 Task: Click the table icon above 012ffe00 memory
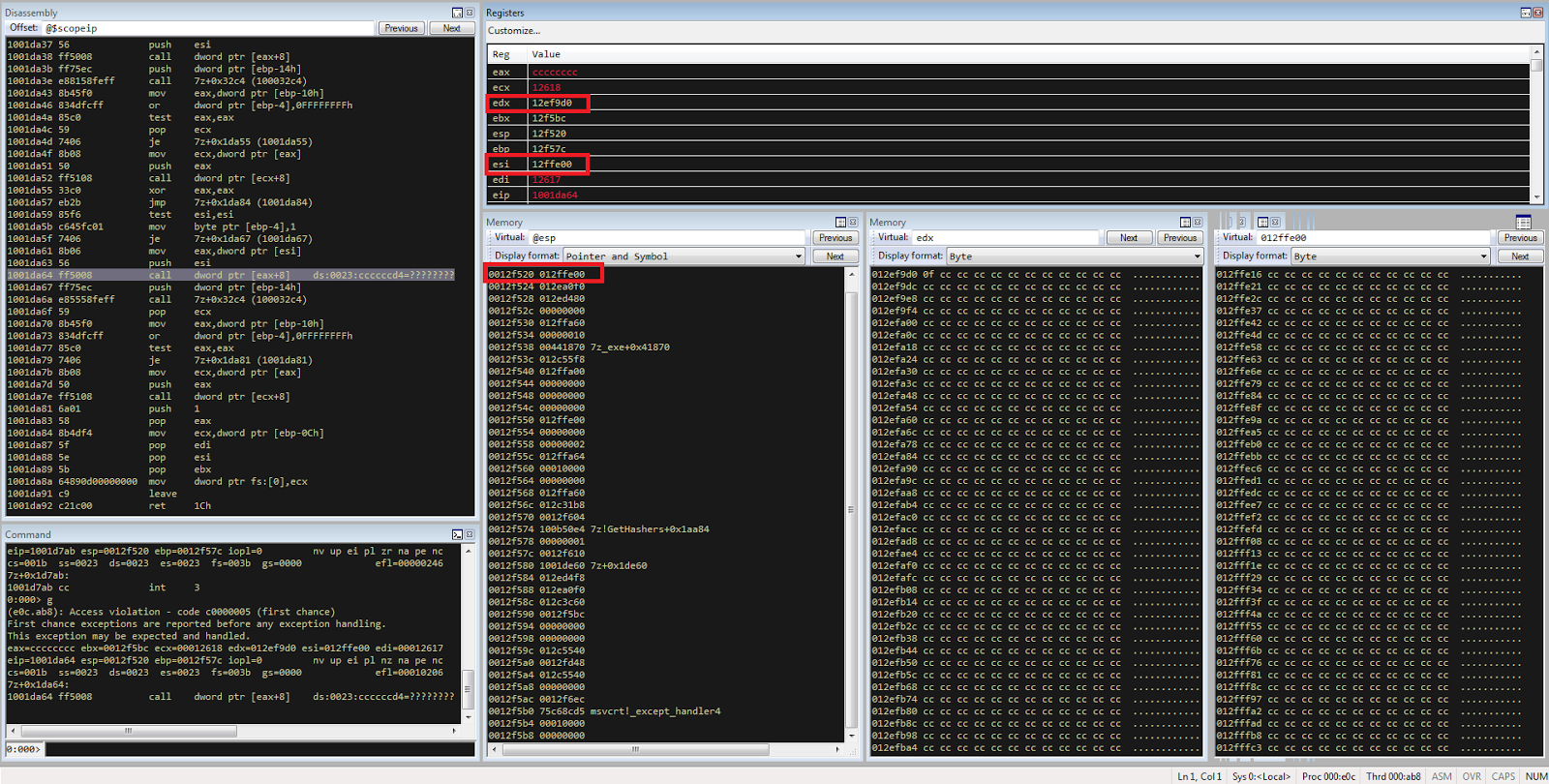click(x=1523, y=223)
